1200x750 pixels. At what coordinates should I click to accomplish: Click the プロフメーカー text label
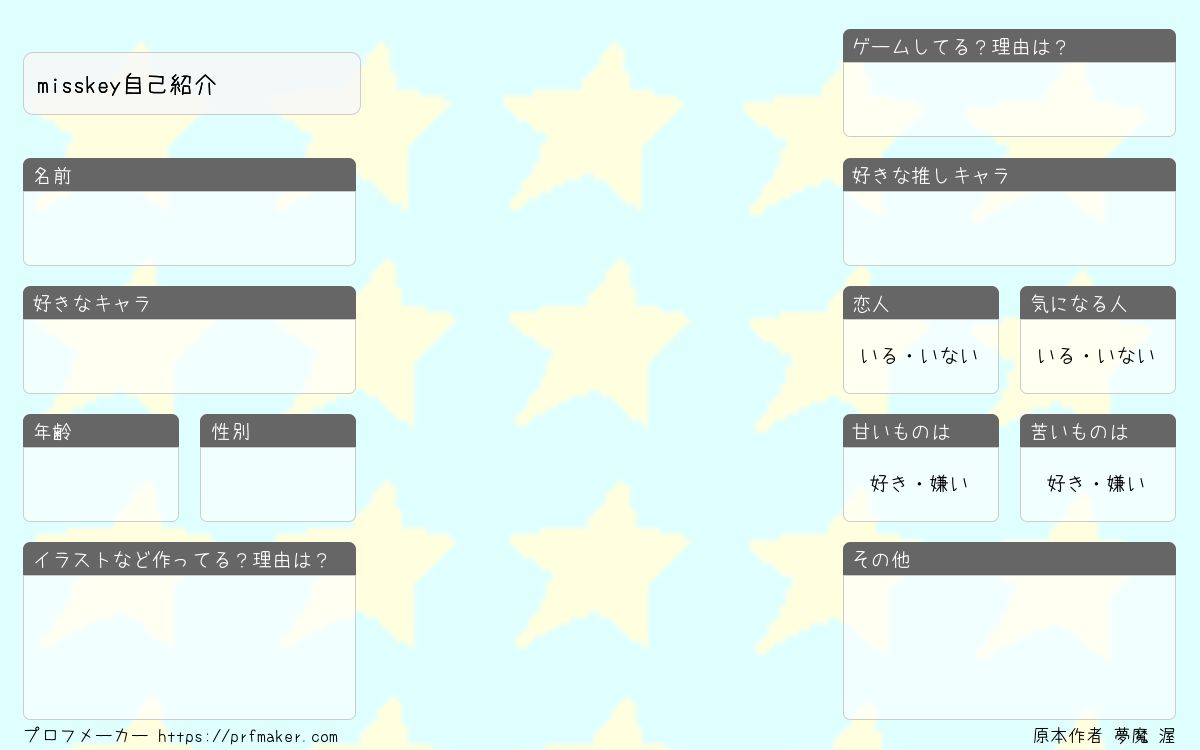click(x=86, y=736)
